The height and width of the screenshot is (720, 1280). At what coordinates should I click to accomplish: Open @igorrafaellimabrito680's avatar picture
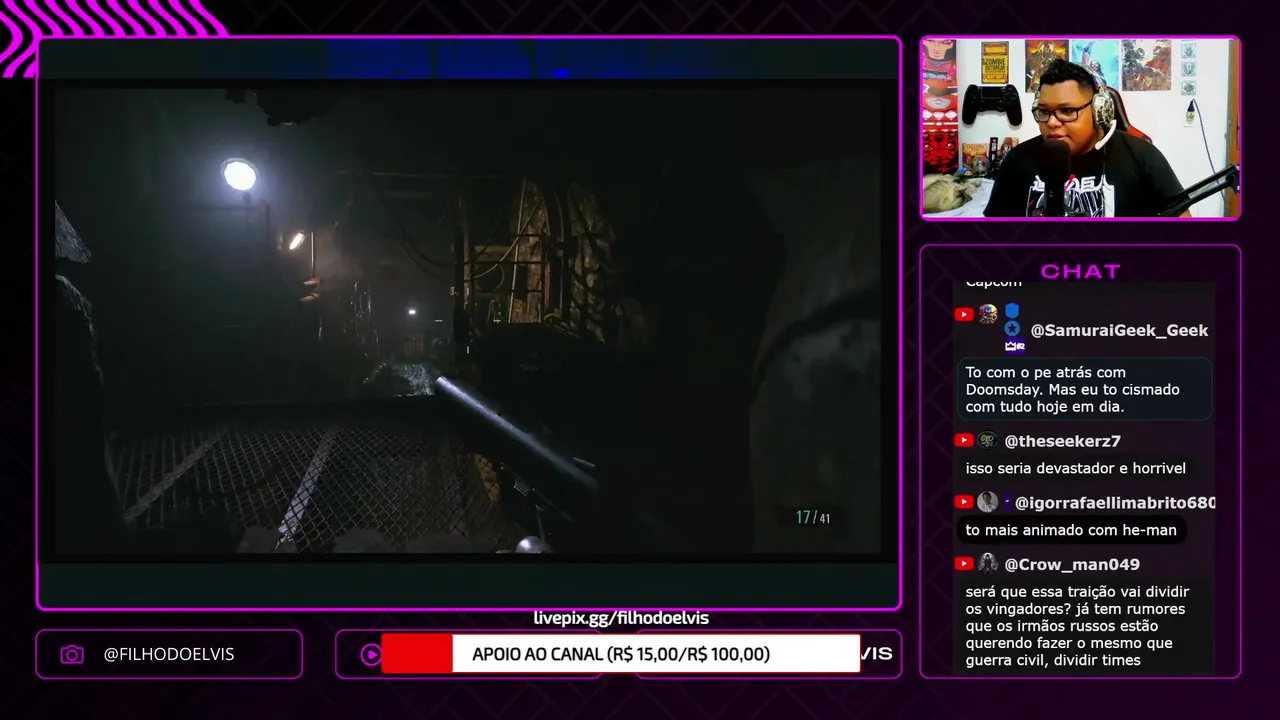[988, 502]
